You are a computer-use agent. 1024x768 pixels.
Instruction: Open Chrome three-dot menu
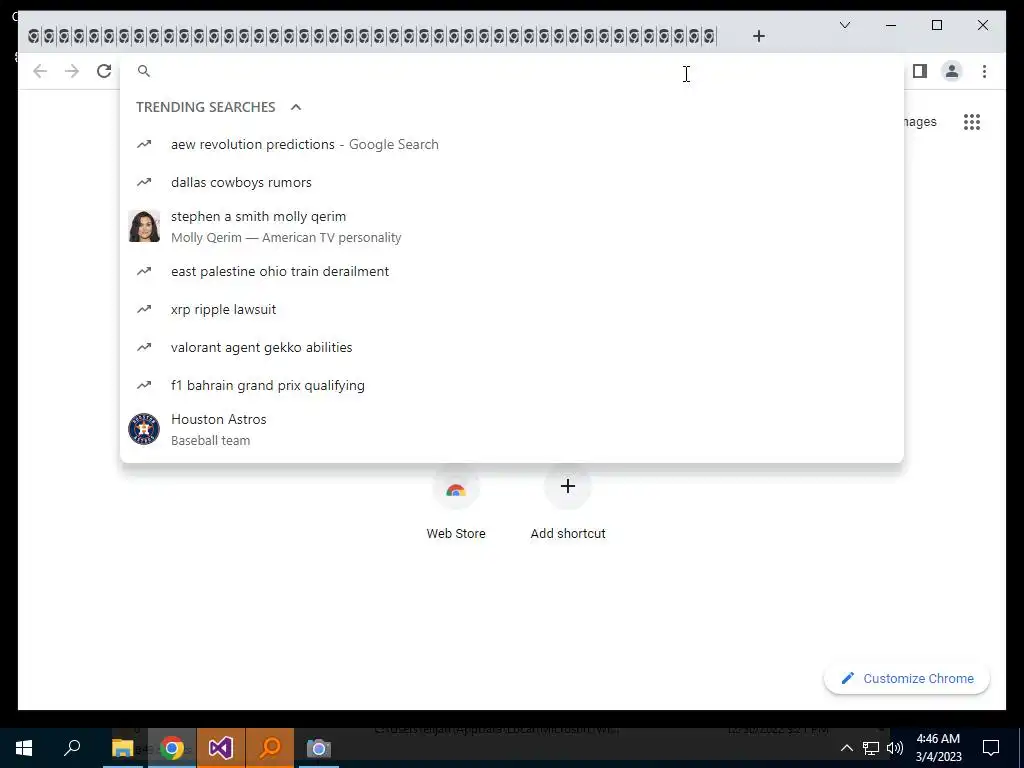pos(984,71)
